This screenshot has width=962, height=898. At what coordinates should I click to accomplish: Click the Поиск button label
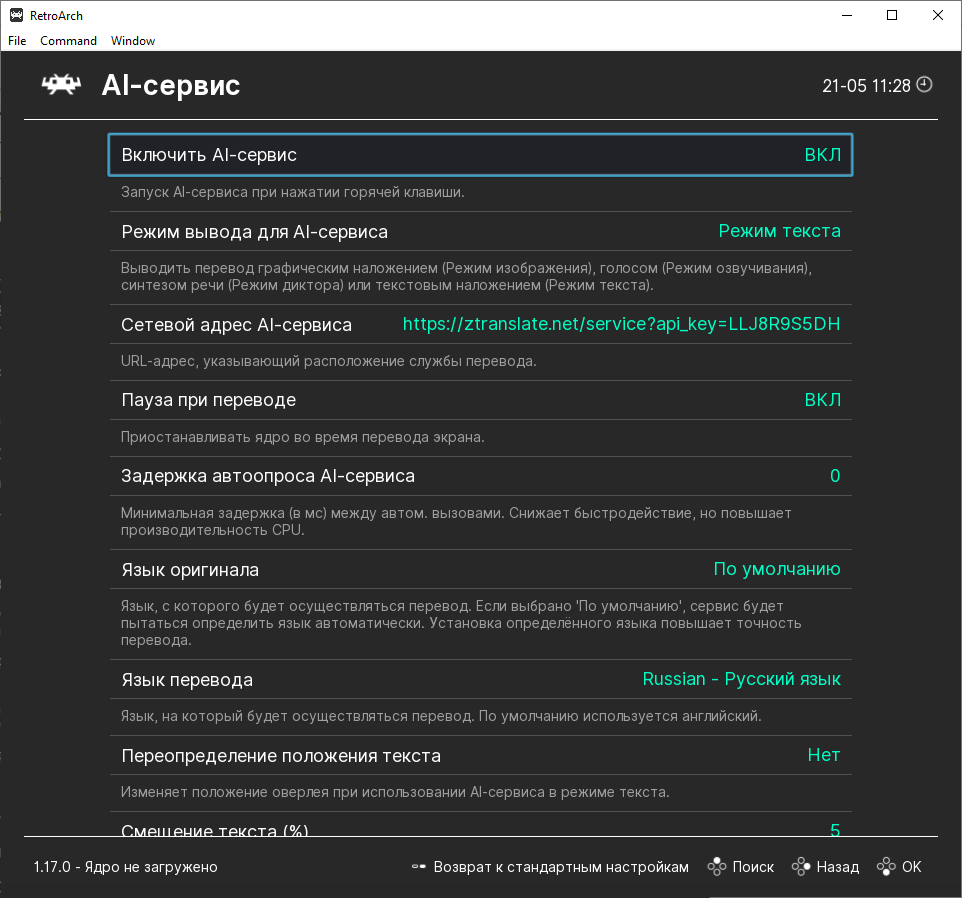point(753,867)
